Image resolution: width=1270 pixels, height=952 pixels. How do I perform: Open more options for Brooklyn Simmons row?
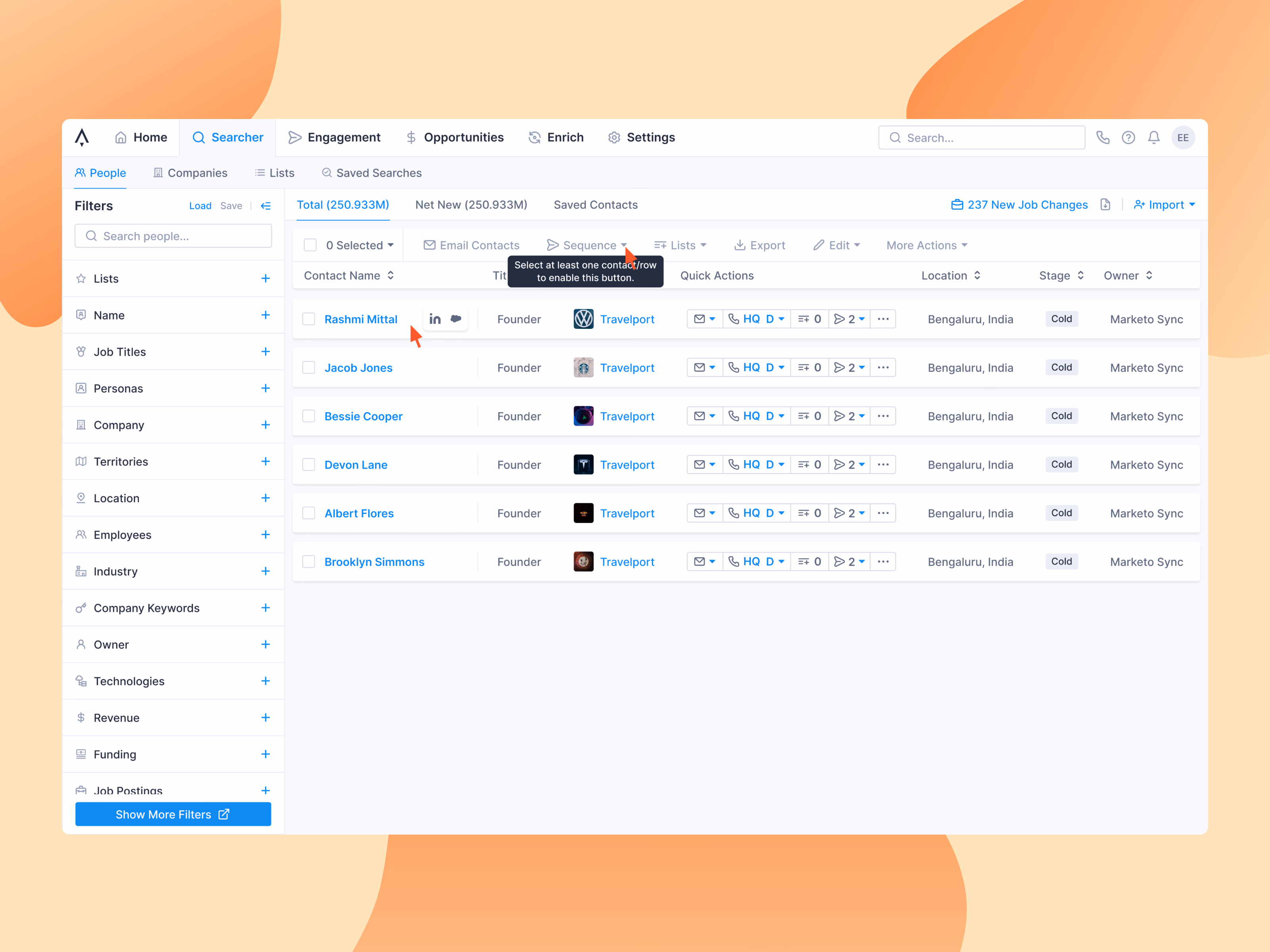[x=883, y=562]
